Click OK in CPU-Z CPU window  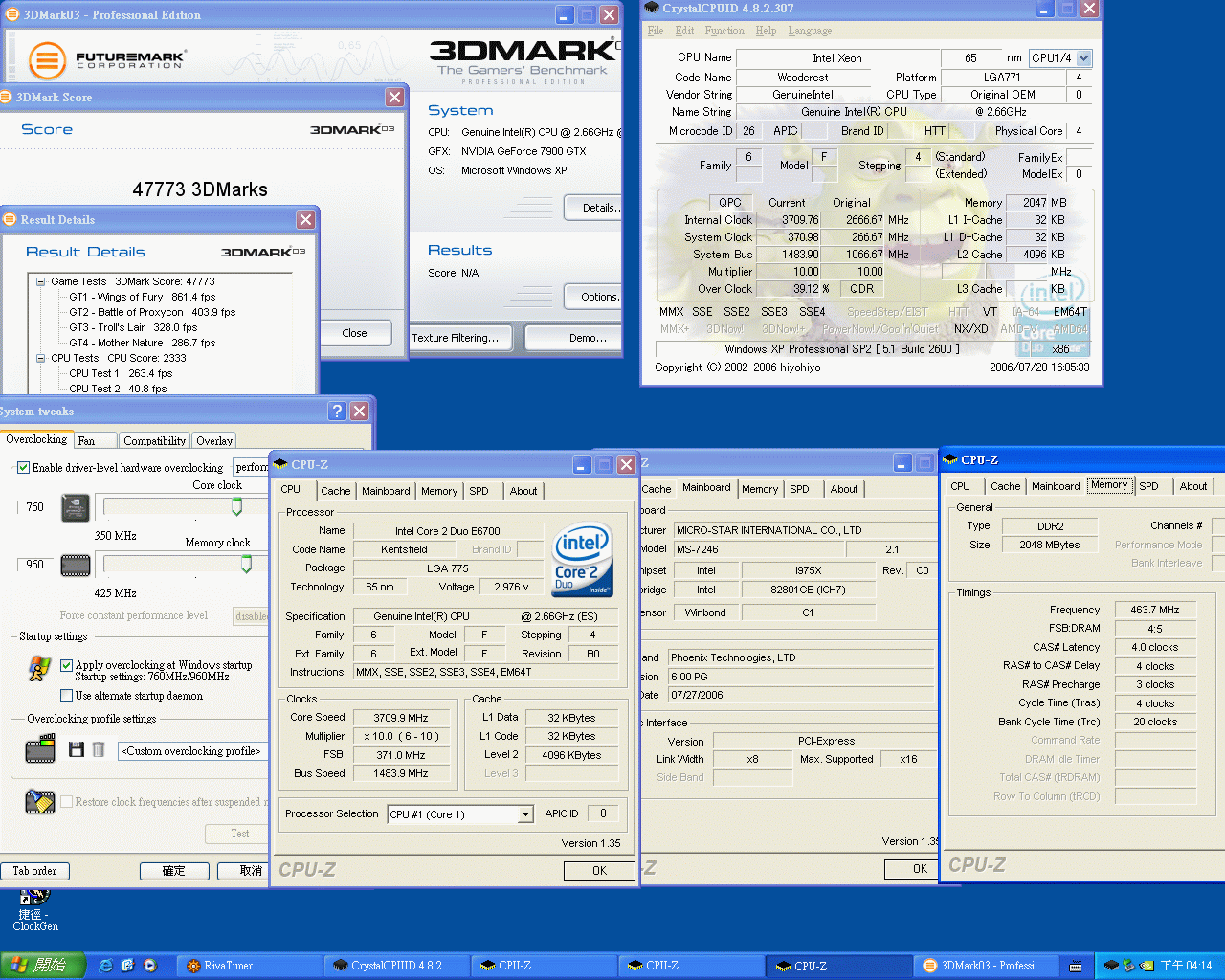click(x=599, y=871)
